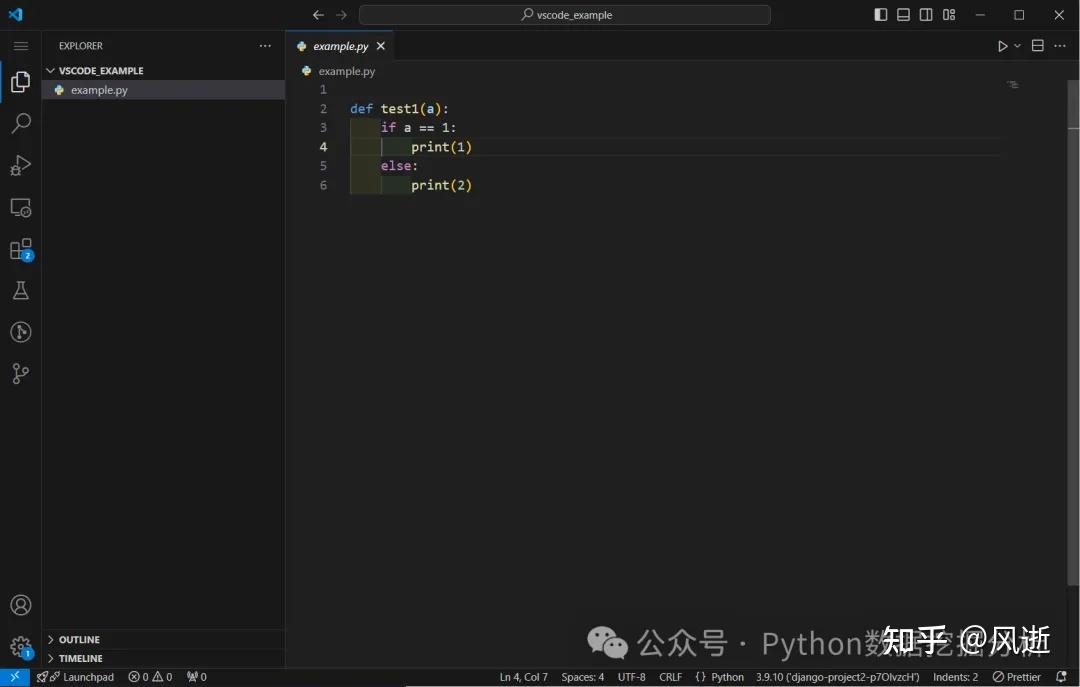
Task: Click Spaces: 4 in status bar
Action: tap(582, 677)
